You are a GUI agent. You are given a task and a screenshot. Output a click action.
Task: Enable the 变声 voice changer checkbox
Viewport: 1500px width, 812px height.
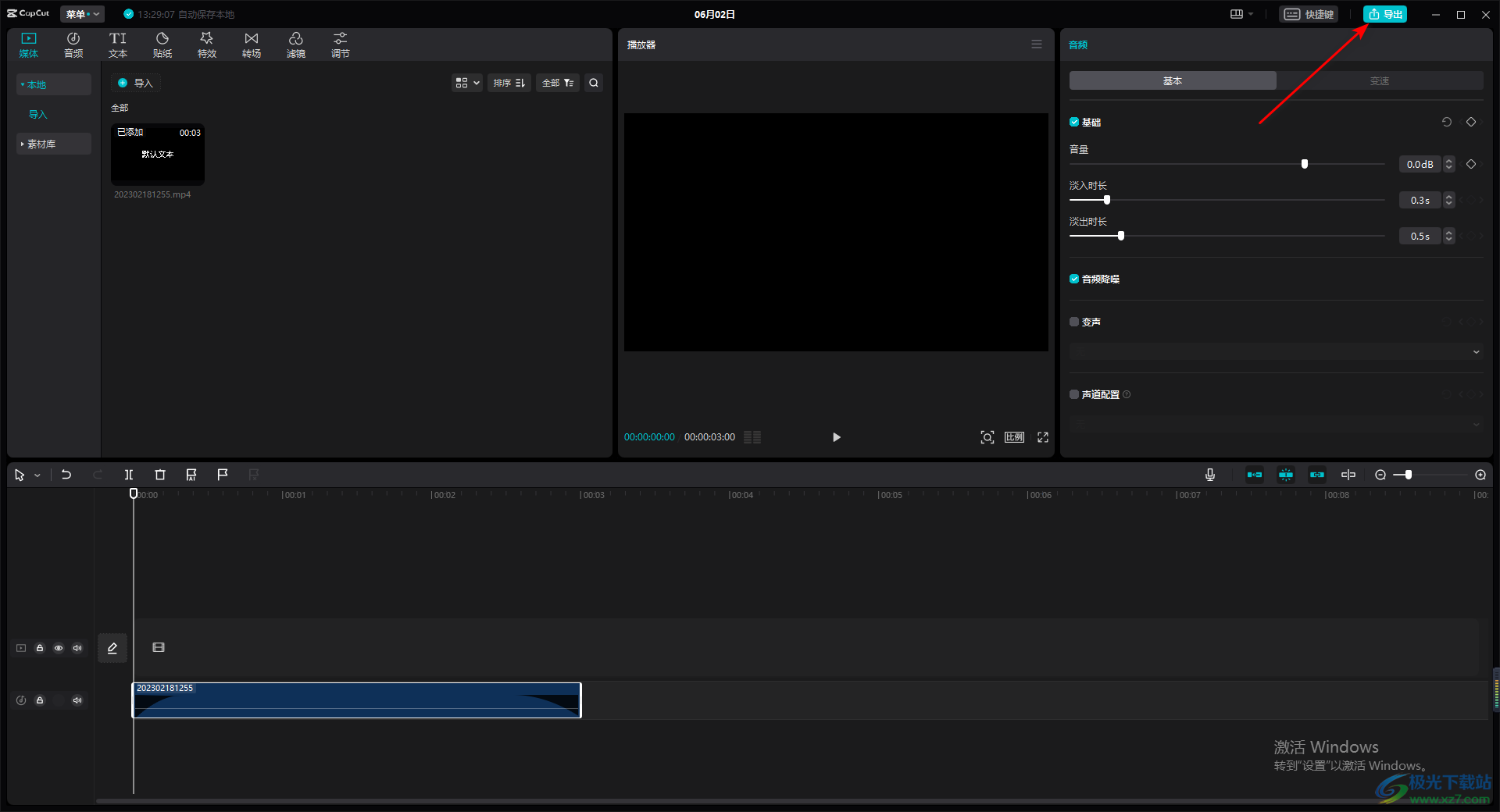(1074, 322)
